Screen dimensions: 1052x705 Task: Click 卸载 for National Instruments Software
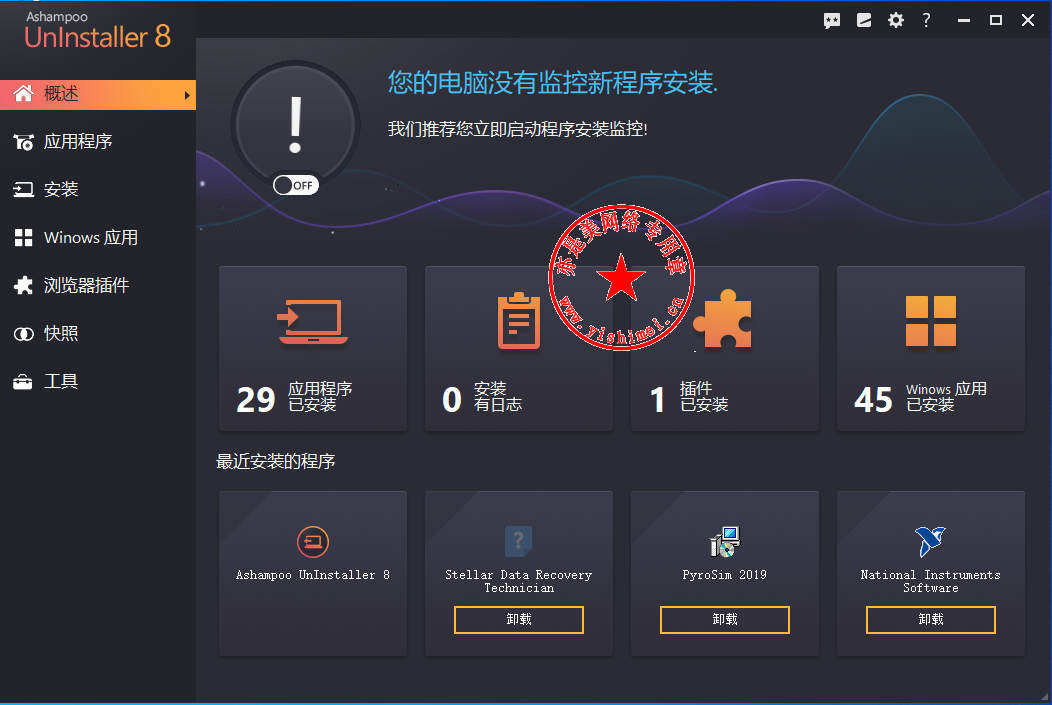pos(931,620)
